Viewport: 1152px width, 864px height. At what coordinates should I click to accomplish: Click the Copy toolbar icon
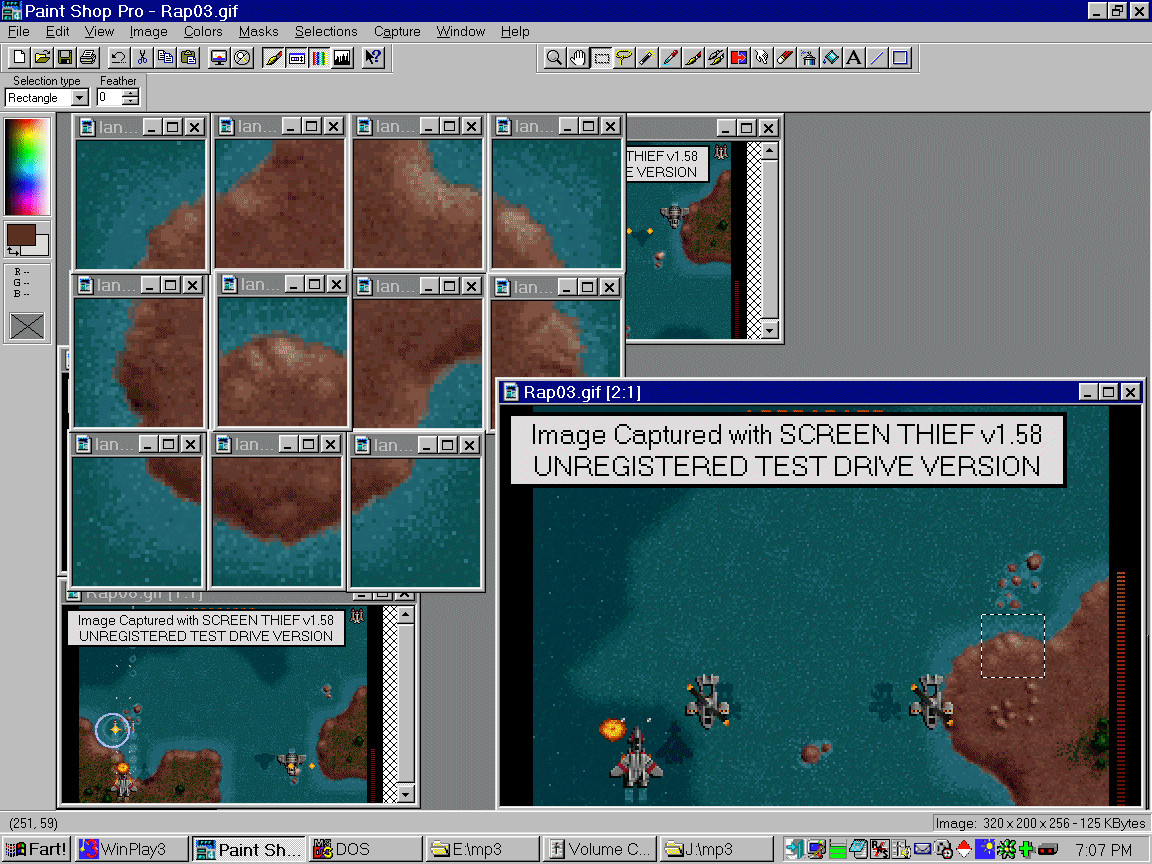click(165, 57)
